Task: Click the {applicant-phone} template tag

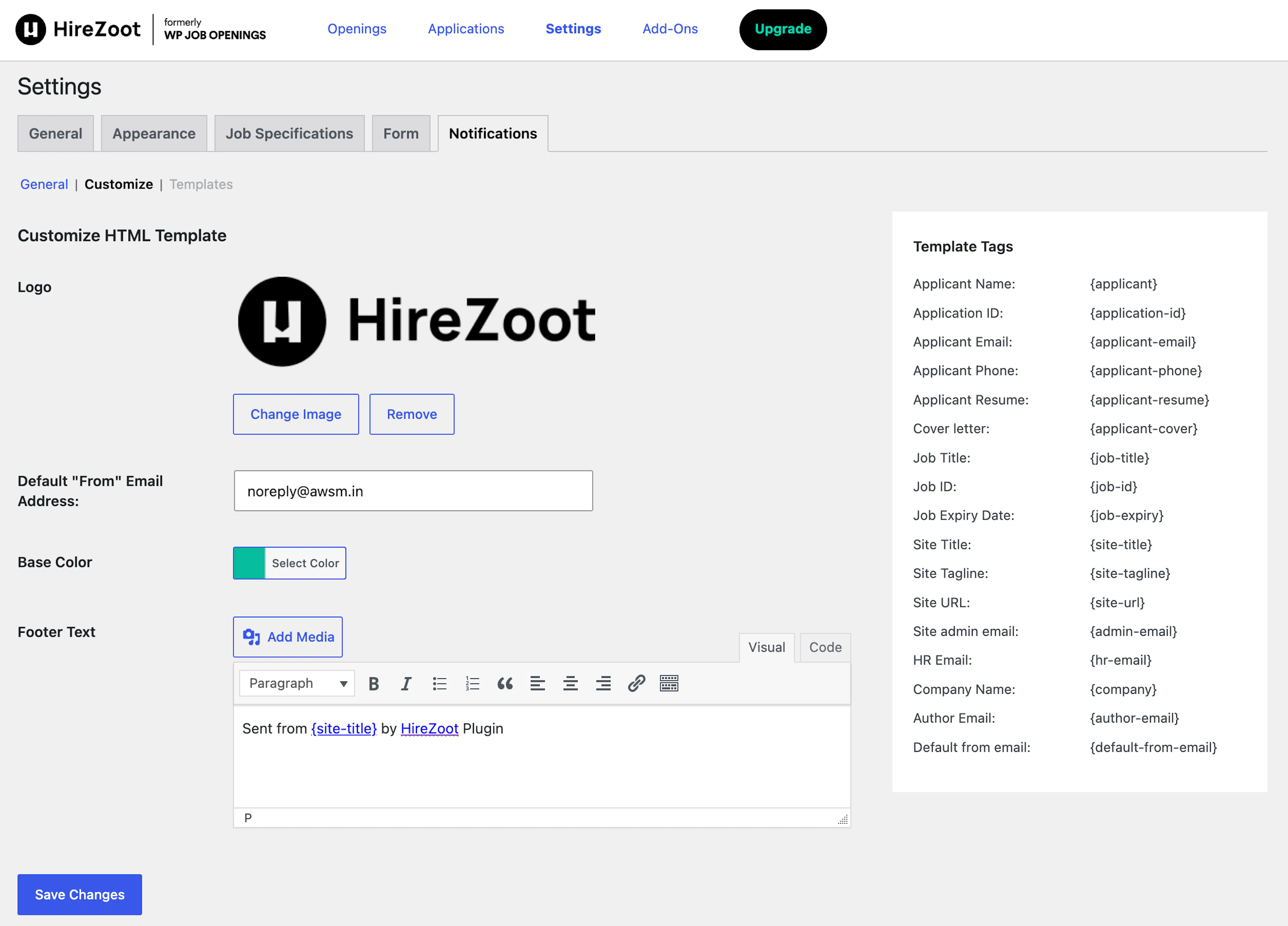Action: 1146,371
